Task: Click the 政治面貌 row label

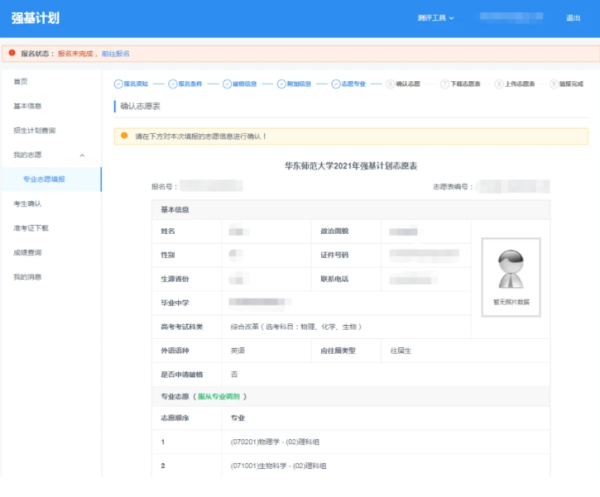Action: [x=334, y=231]
